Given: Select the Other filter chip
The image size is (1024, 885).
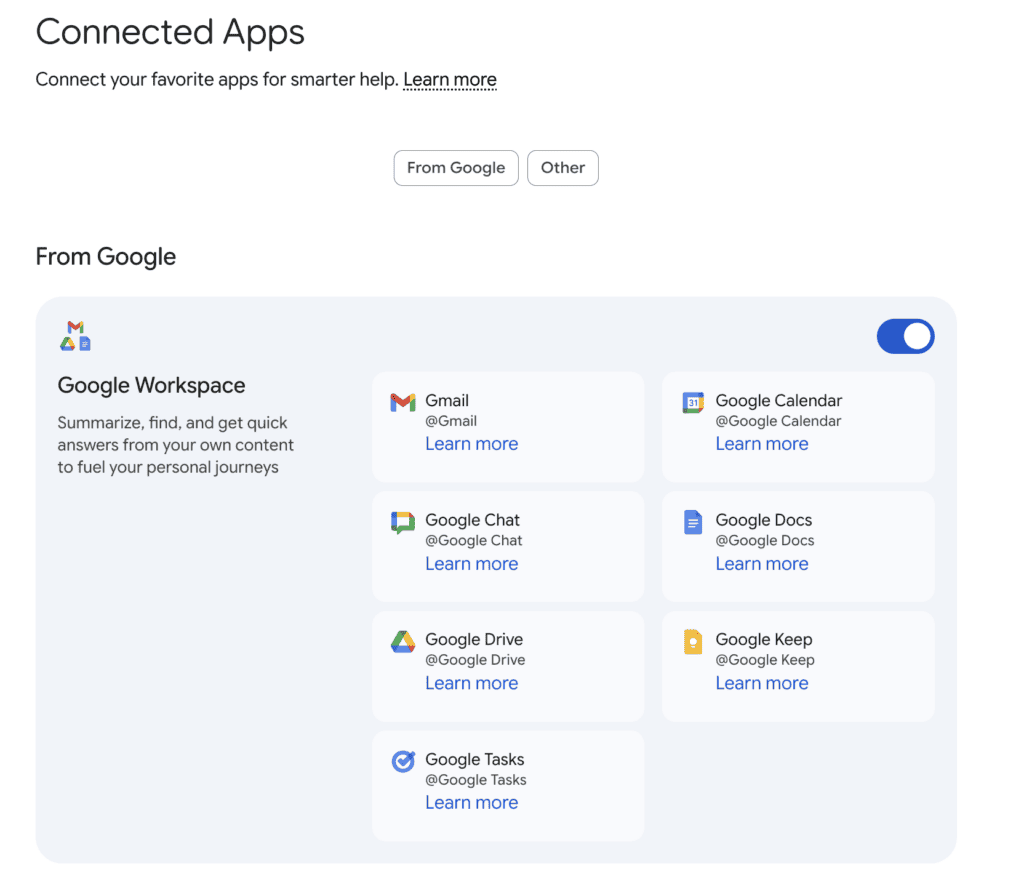Looking at the screenshot, I should point(562,168).
